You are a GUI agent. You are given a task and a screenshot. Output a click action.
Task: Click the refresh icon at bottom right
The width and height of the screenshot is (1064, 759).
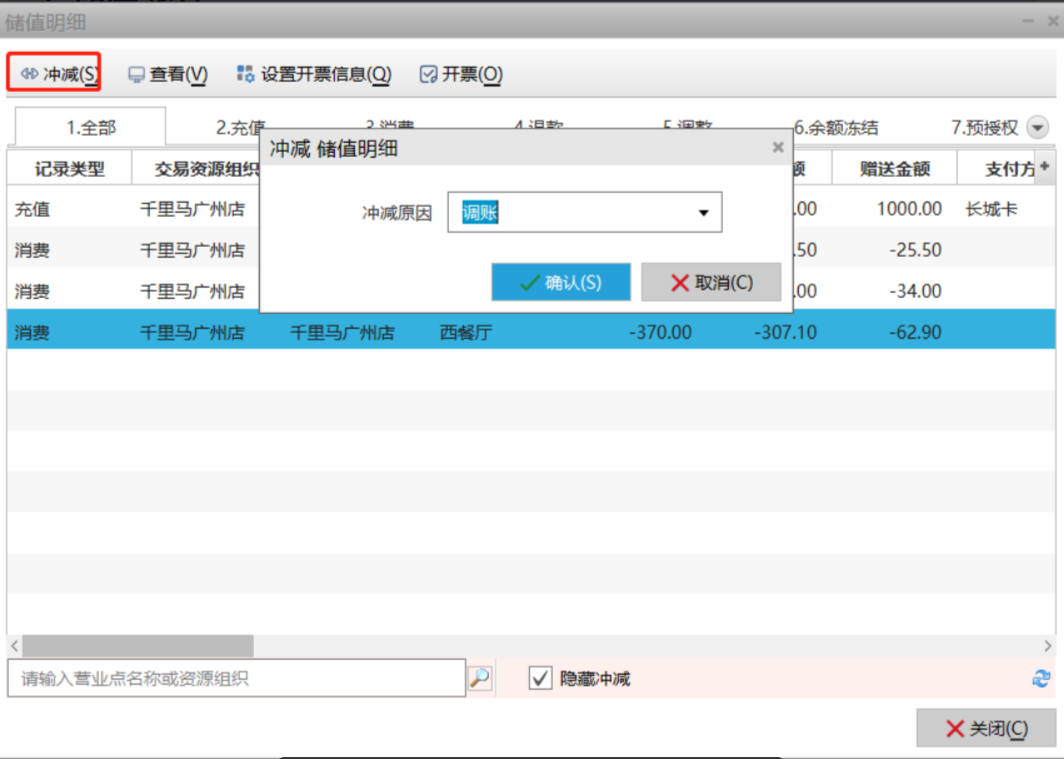pos(1041,678)
